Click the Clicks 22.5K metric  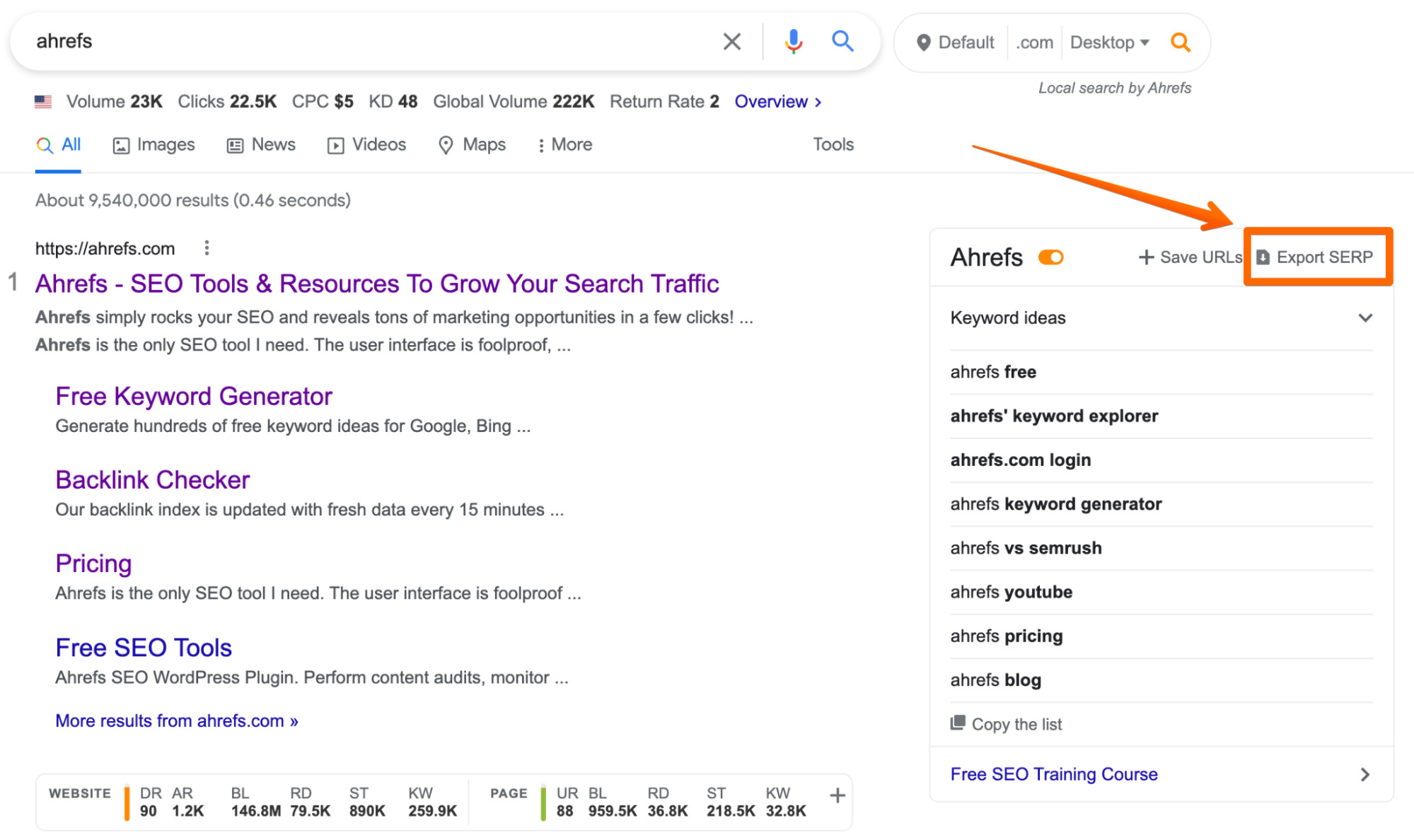click(227, 102)
